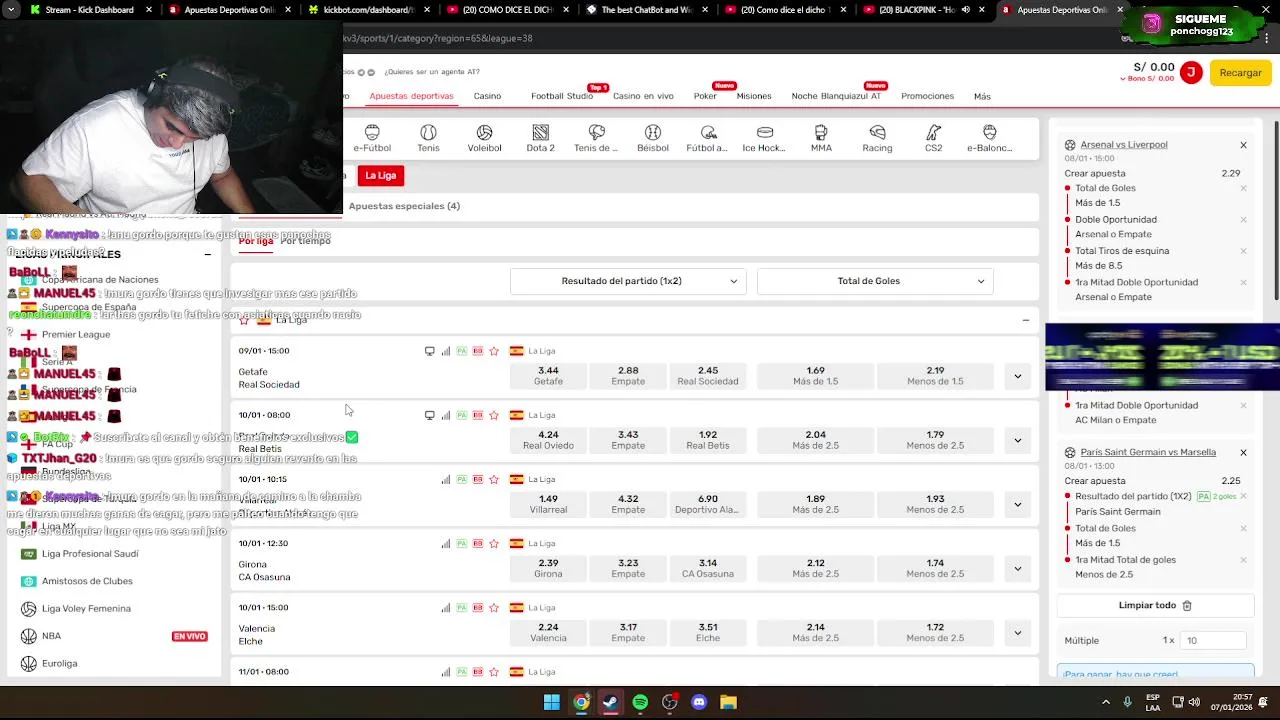Screen dimensions: 1280x720
Task: Open the CS2 category icon
Action: point(933,138)
